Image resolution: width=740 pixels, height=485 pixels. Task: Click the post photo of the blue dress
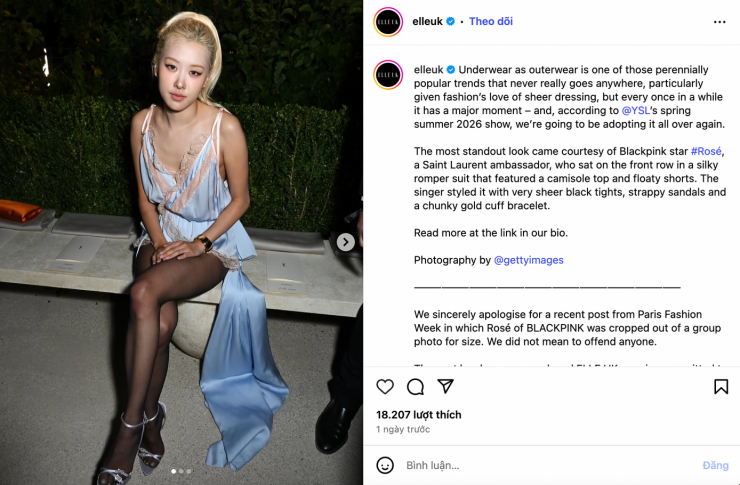click(x=181, y=242)
